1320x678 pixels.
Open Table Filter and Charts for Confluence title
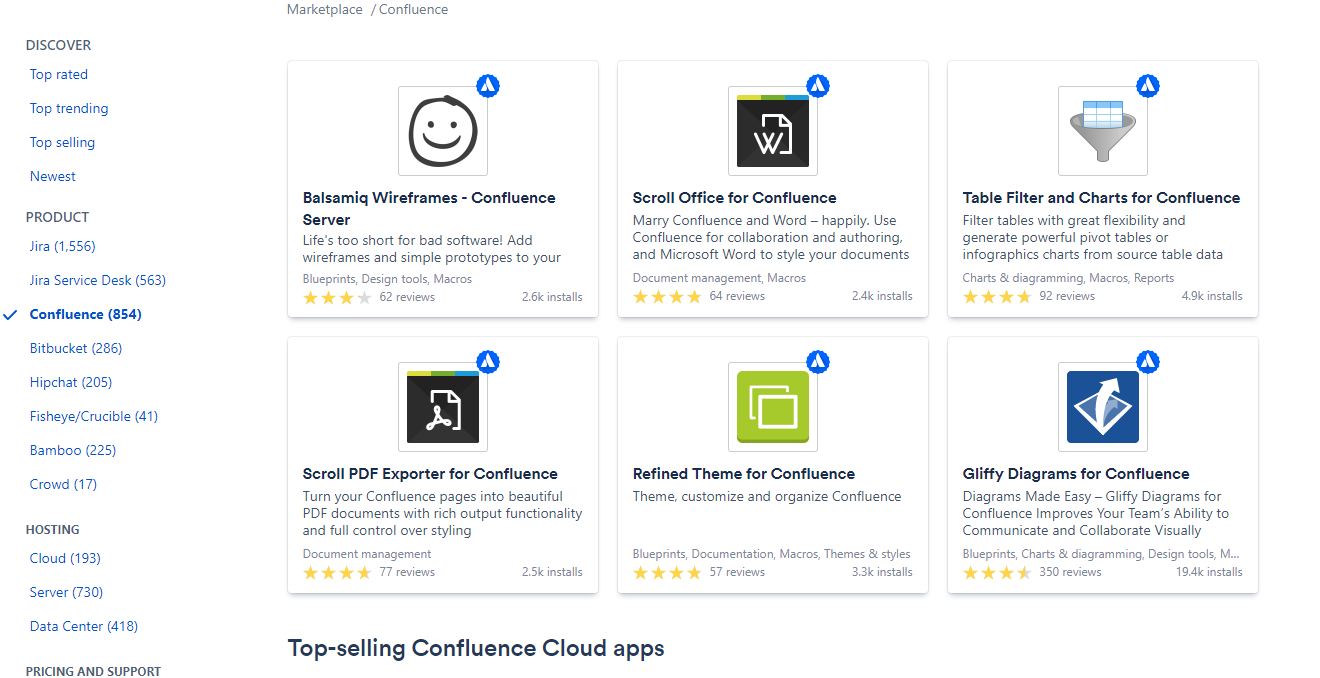tap(1101, 198)
